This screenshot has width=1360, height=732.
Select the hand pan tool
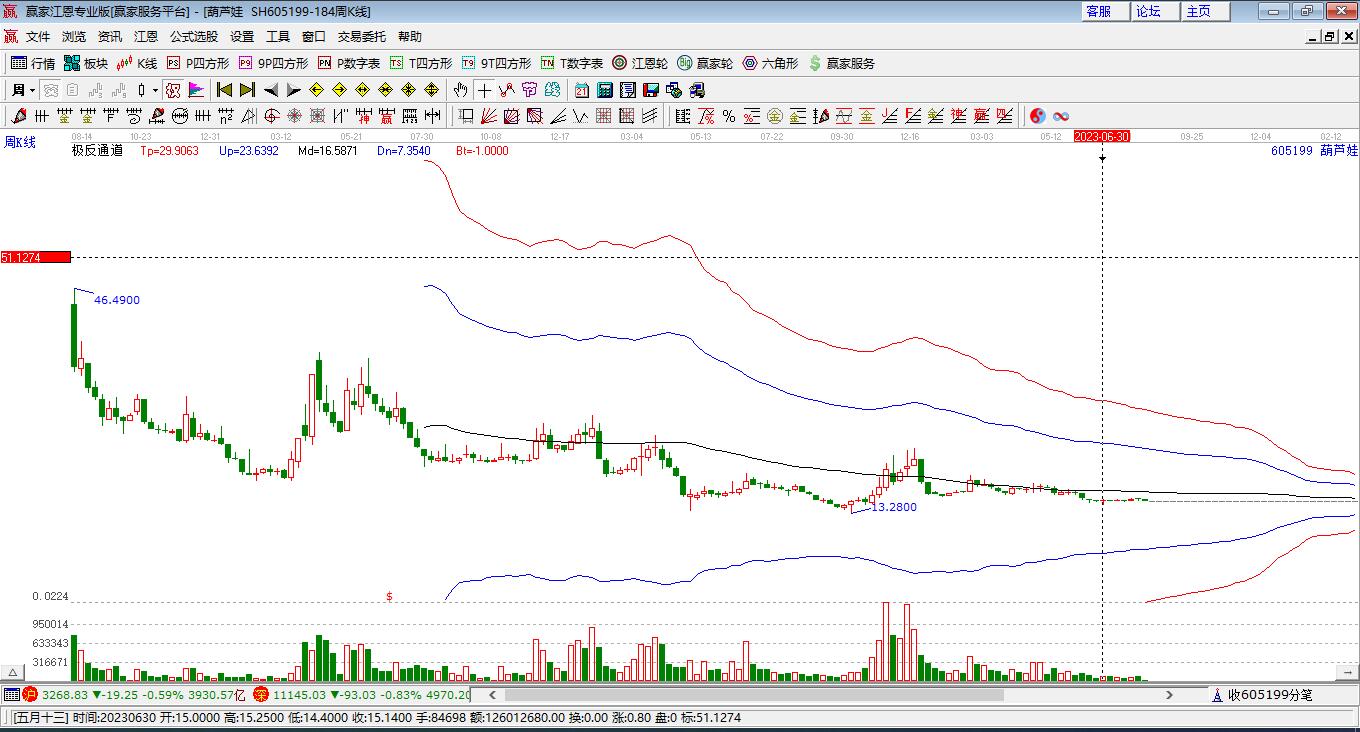(460, 90)
